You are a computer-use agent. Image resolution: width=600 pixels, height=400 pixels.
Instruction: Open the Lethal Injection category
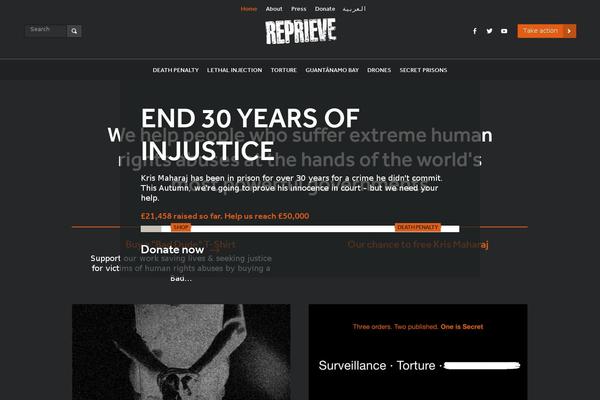pyautogui.click(x=235, y=70)
